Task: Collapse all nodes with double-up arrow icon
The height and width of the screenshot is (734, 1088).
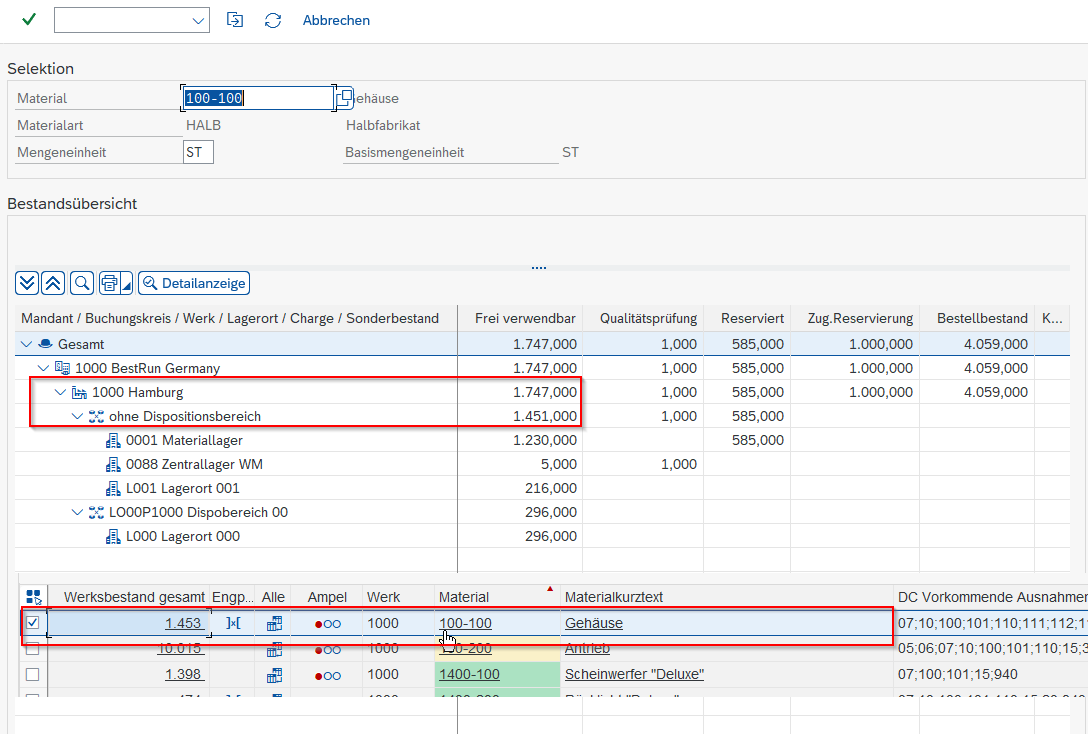Action: pyautogui.click(x=53, y=283)
